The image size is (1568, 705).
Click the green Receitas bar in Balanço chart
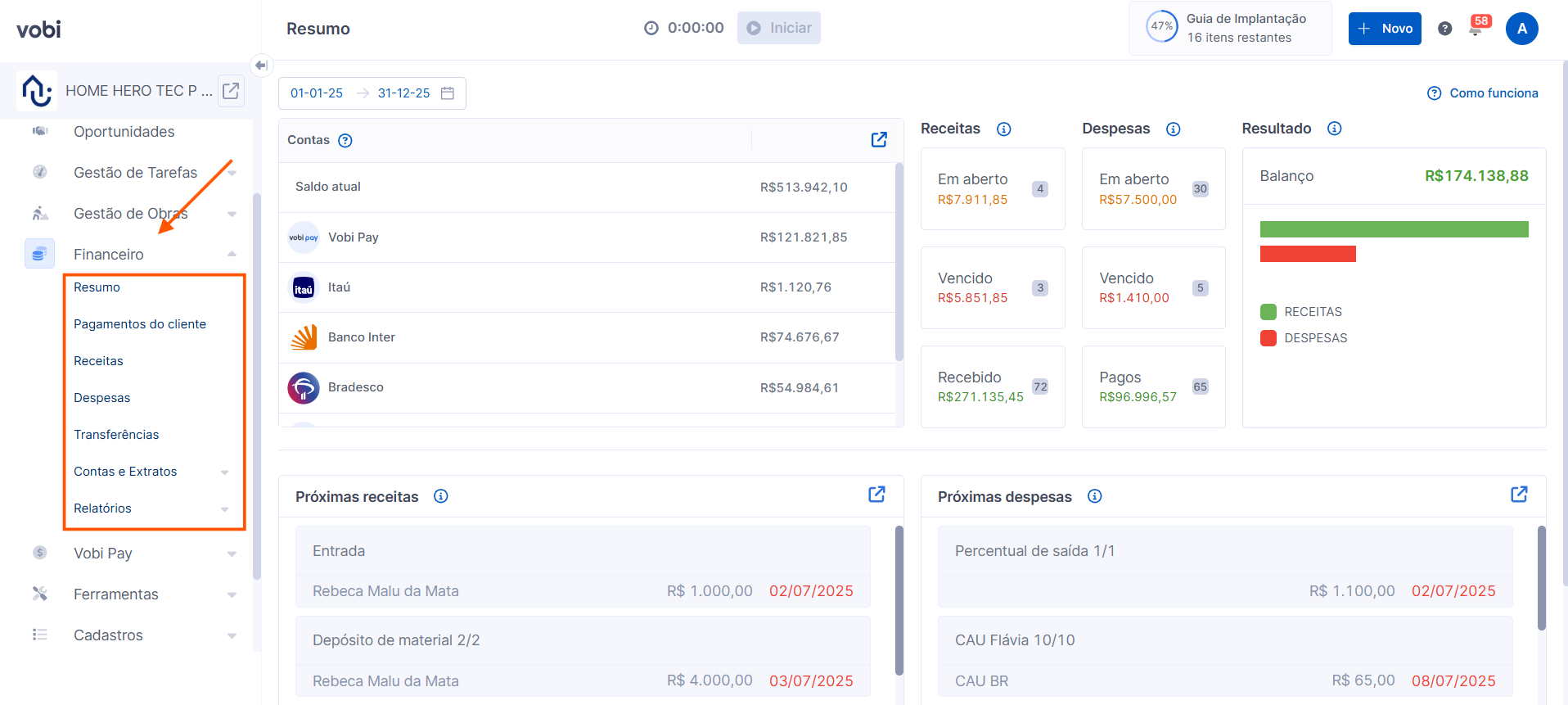pos(1395,229)
